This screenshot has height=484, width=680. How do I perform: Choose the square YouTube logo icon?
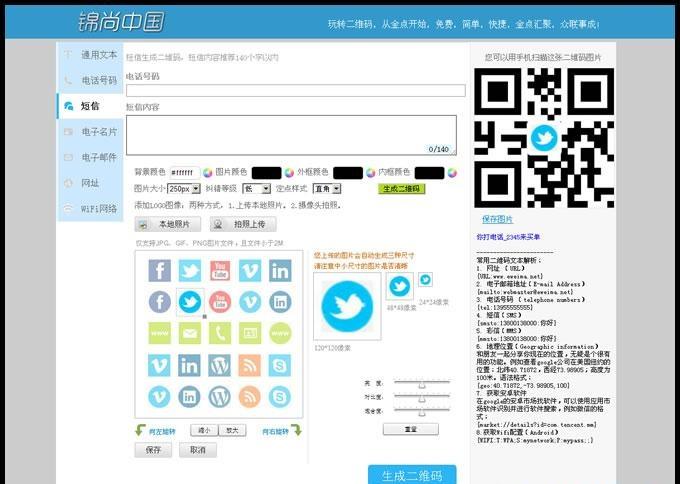pyautogui.click(x=220, y=270)
